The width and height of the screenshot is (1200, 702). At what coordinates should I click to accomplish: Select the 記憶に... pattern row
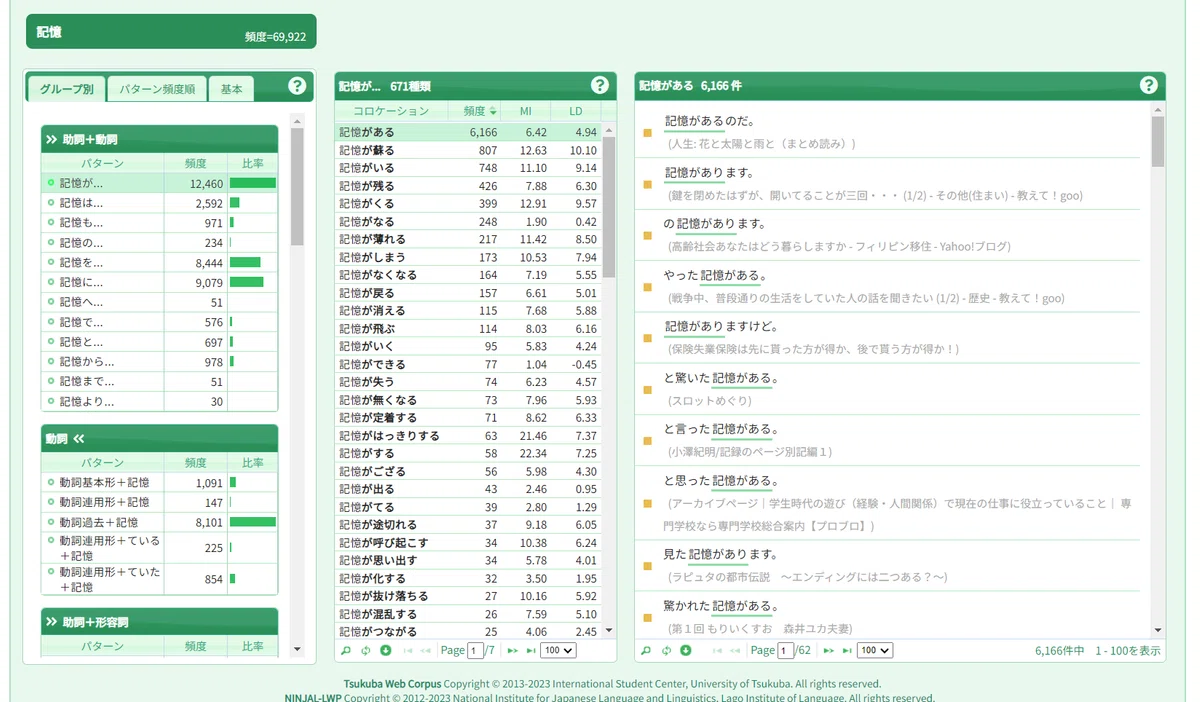coord(160,282)
